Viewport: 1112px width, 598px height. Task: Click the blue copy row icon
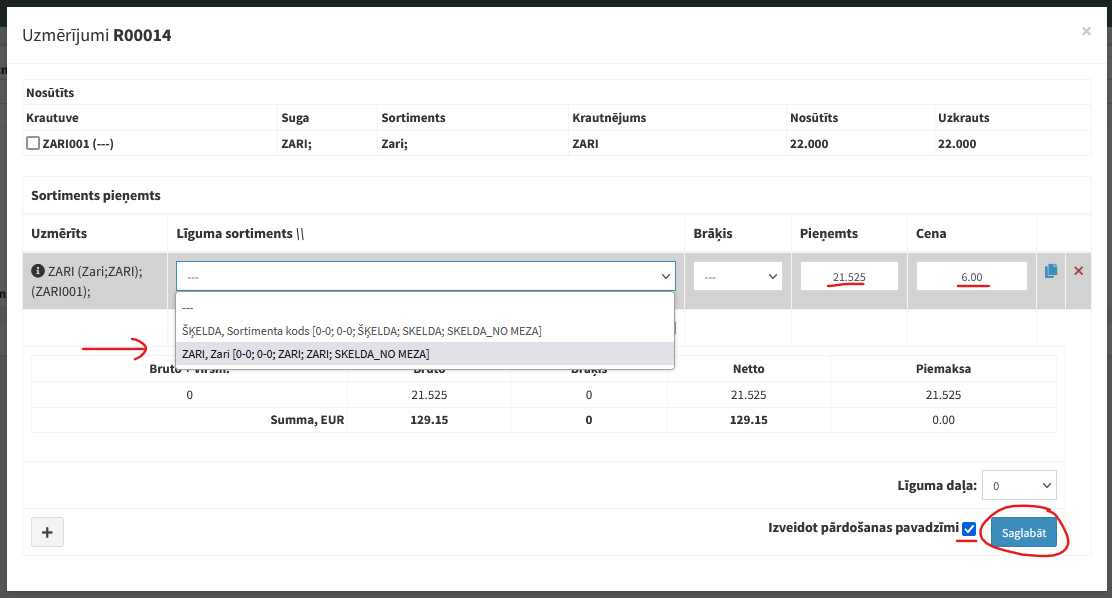point(1051,271)
